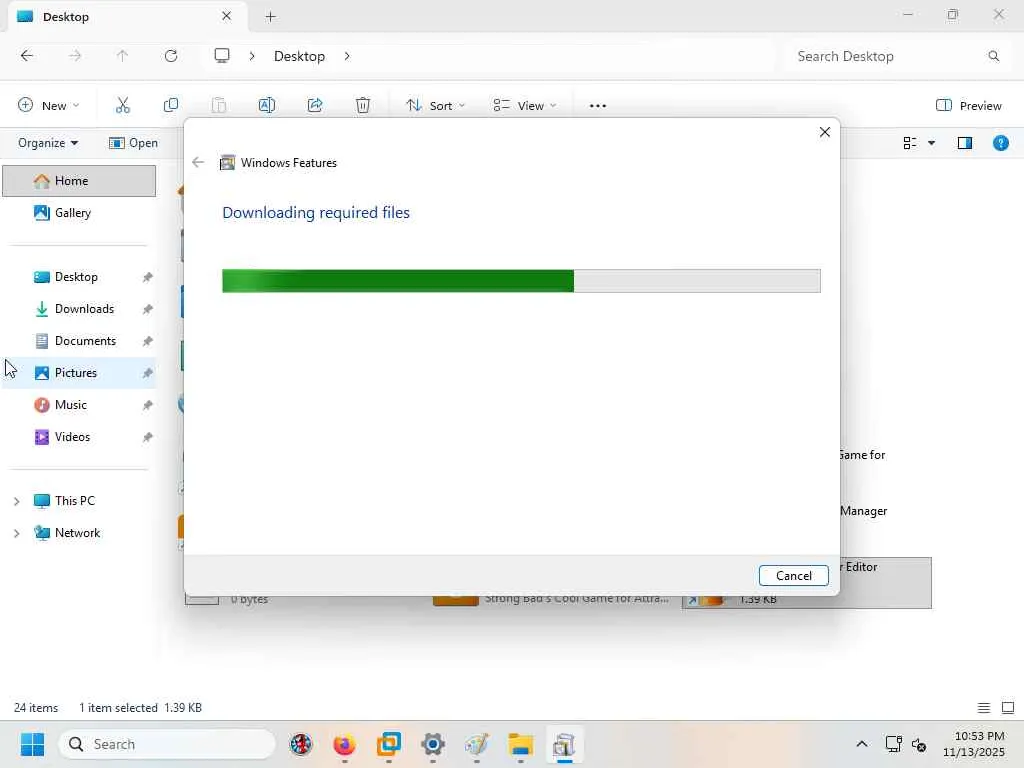Viewport: 1024px width, 768px height.
Task: Open the blue Help question icon
Action: pos(1000,142)
